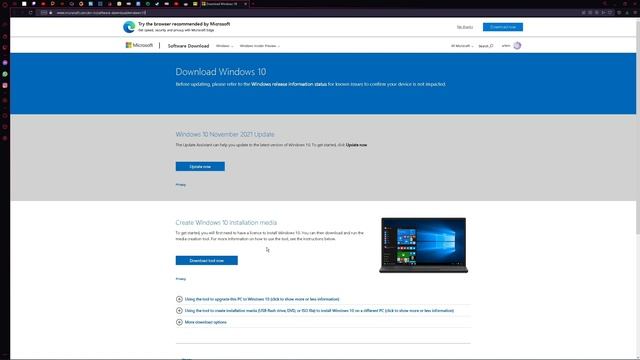Click the page vertical scrollbar

click(638, 127)
